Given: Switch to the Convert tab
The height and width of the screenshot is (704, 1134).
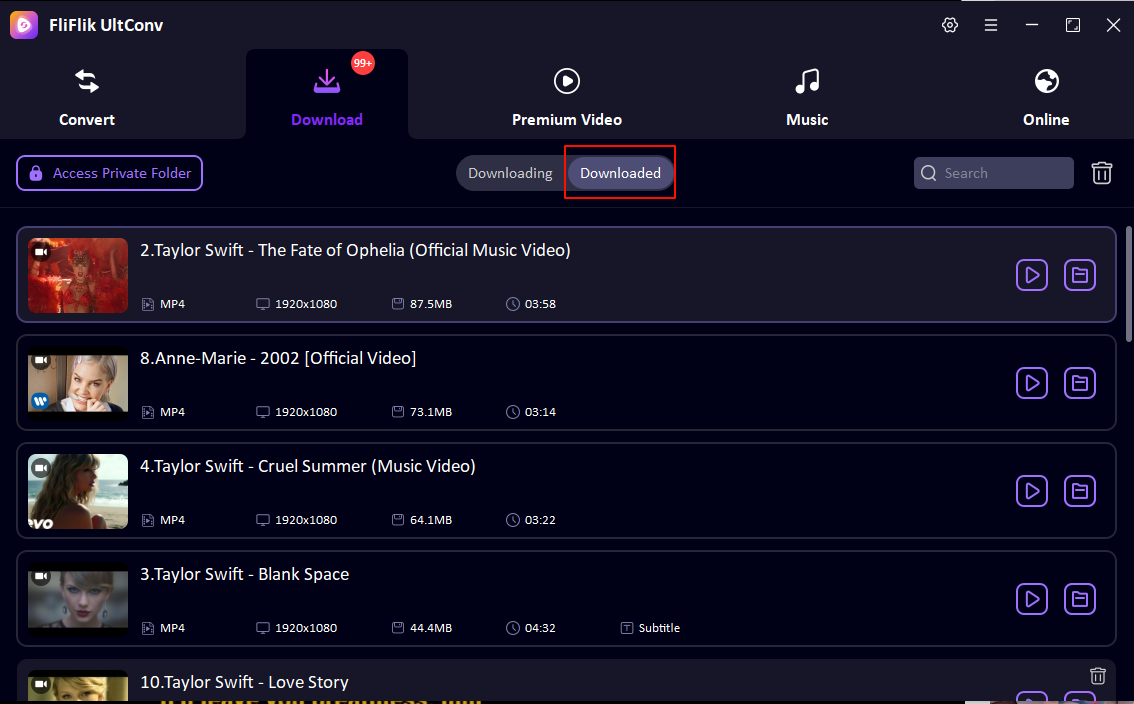Looking at the screenshot, I should (87, 98).
